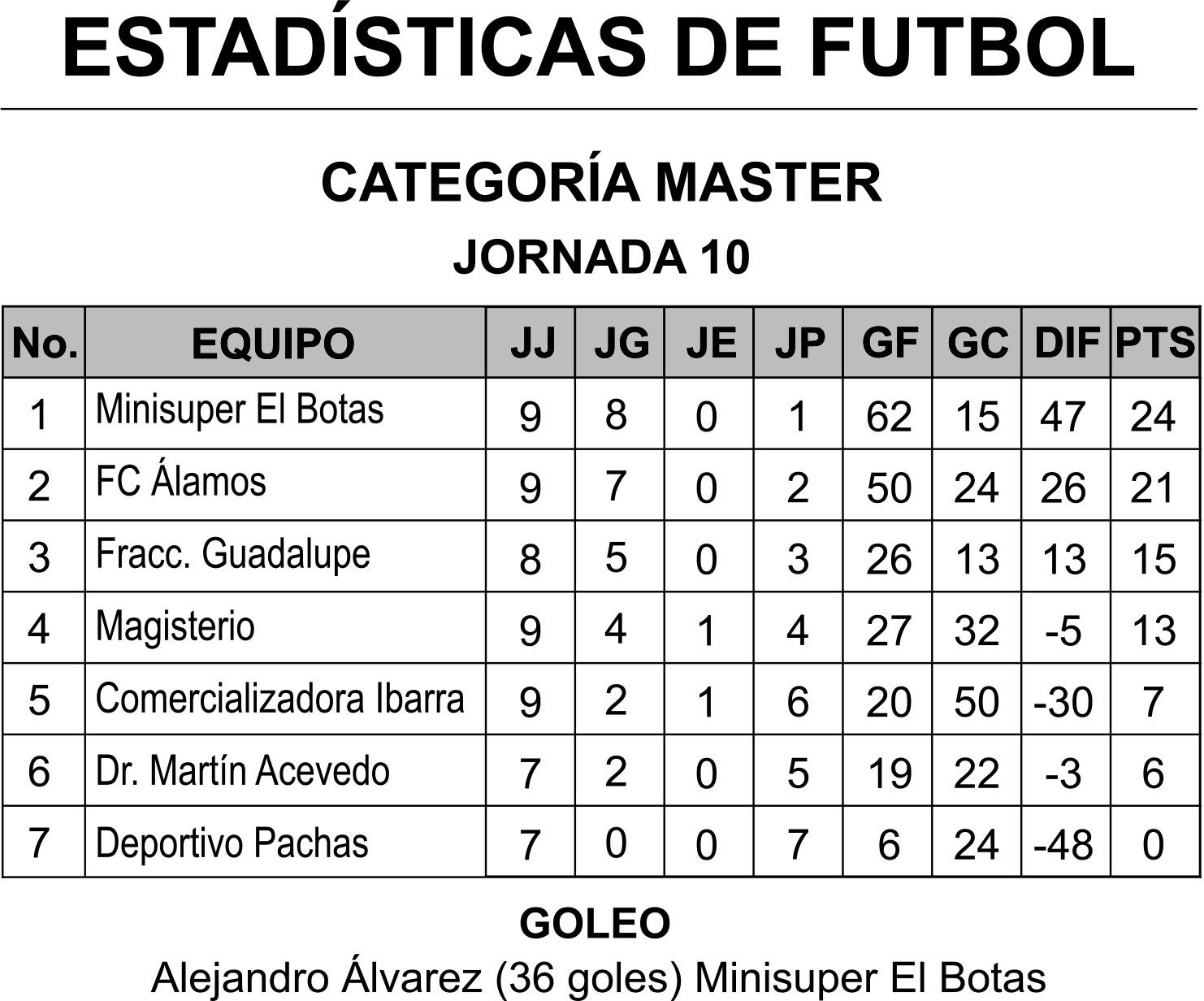Image resolution: width=1204 pixels, height=1001 pixels.
Task: Click Fracc. Guadalupe team name
Action: (233, 554)
